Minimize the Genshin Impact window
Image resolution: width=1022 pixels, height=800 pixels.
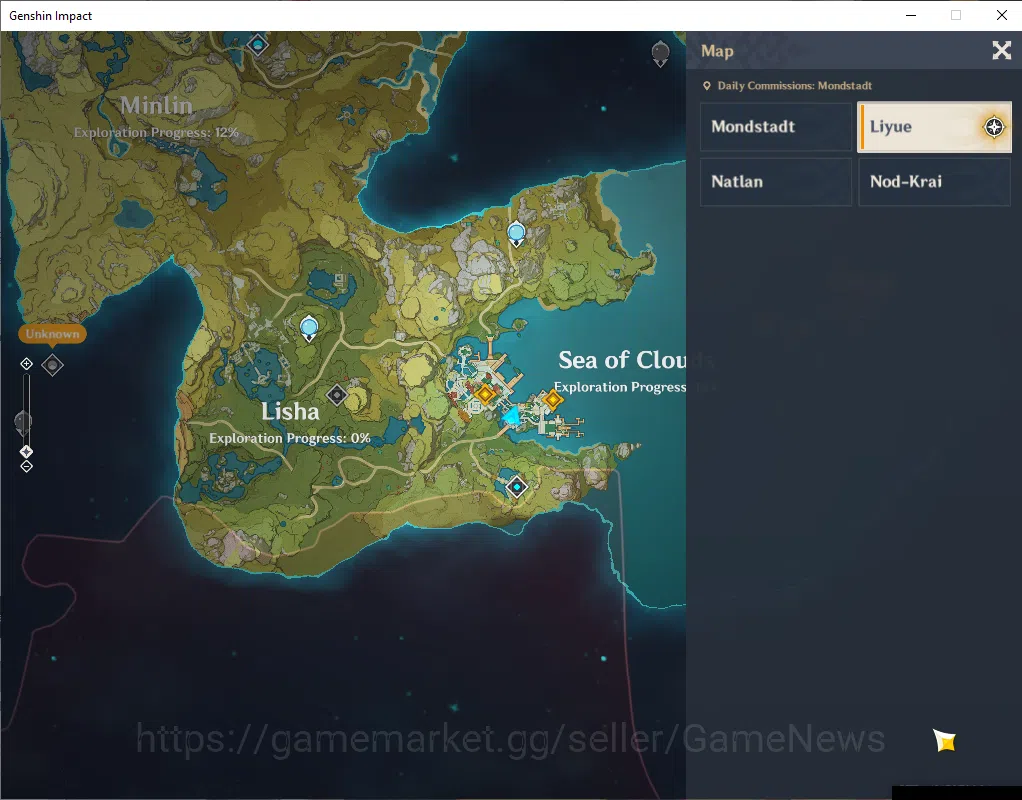pos(911,16)
